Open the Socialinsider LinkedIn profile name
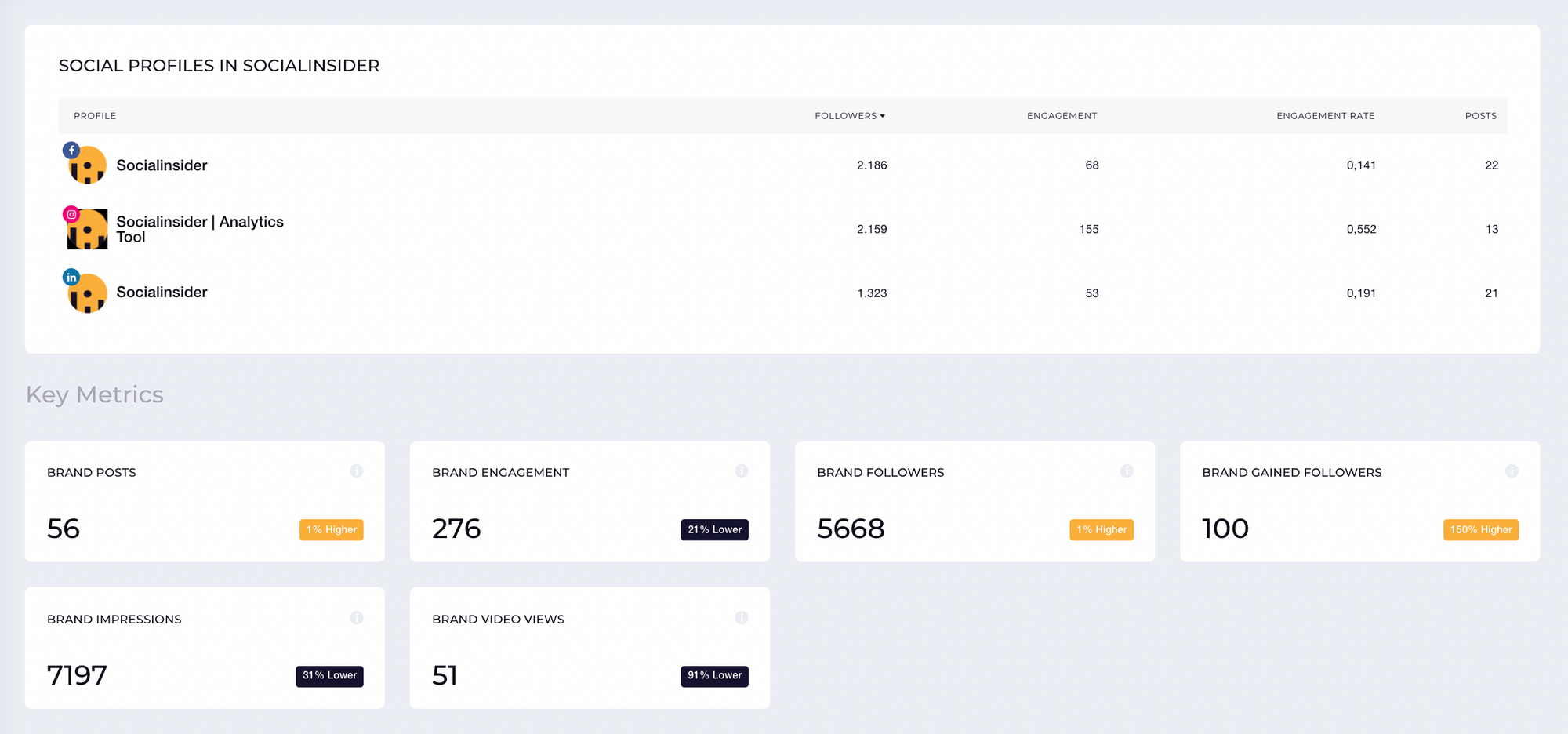The image size is (1568, 734). click(x=162, y=293)
